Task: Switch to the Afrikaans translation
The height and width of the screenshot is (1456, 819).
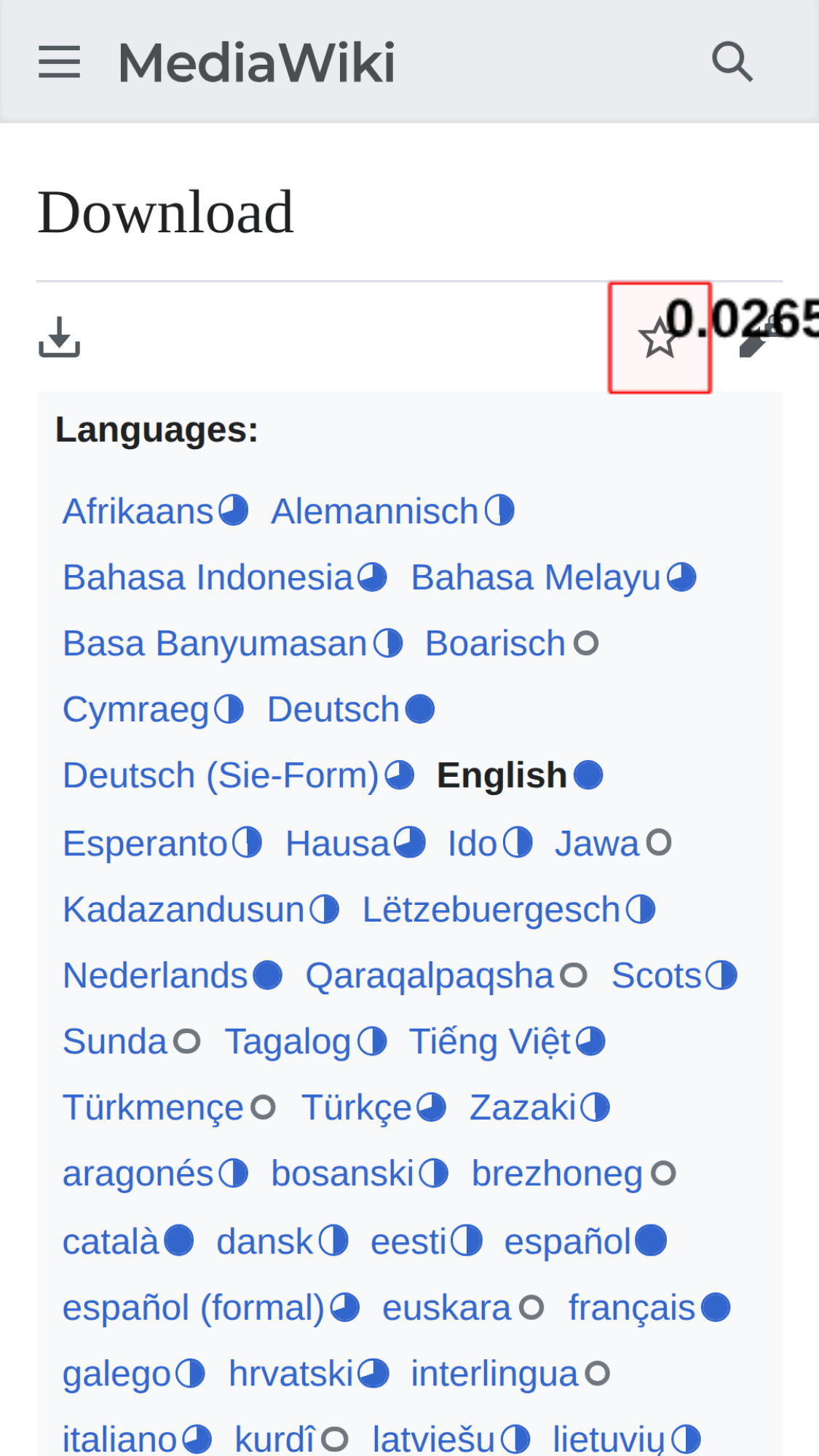Action: (138, 511)
